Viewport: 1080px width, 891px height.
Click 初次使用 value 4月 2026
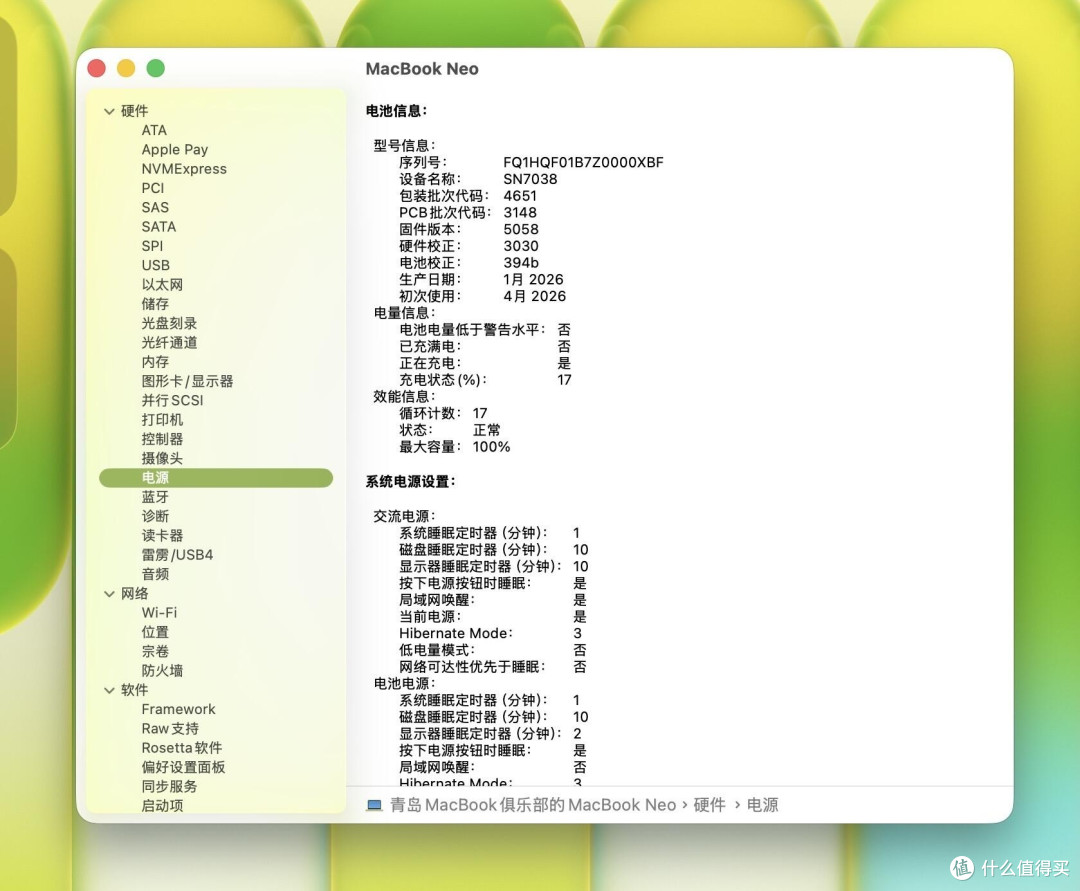pos(534,296)
